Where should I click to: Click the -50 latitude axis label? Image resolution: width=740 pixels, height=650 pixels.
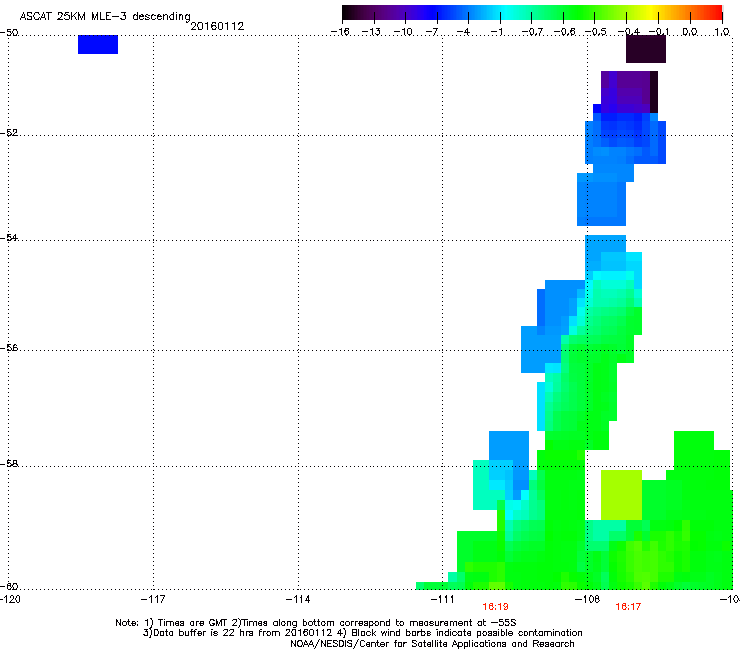[x=9, y=33]
